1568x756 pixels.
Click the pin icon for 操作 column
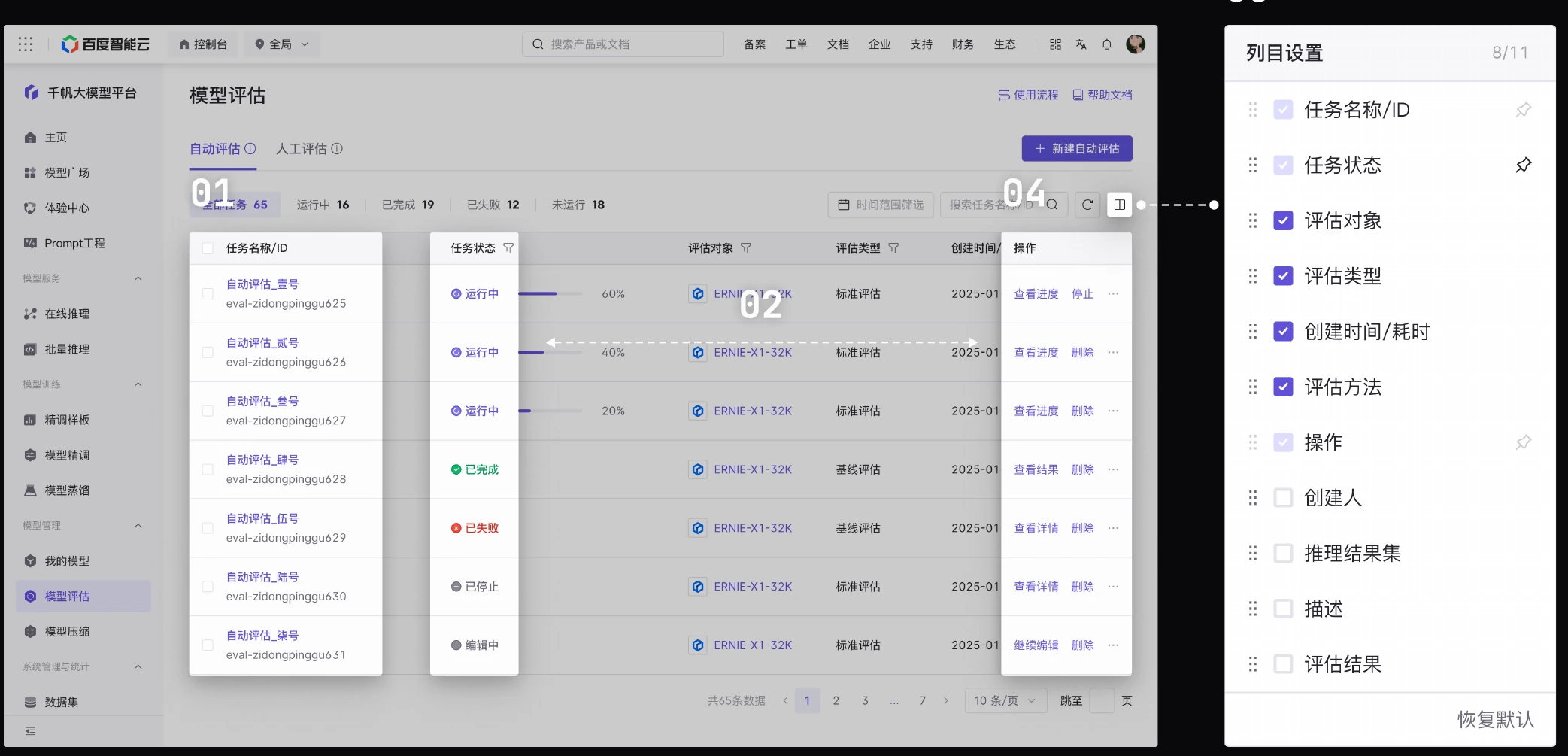coord(1524,442)
